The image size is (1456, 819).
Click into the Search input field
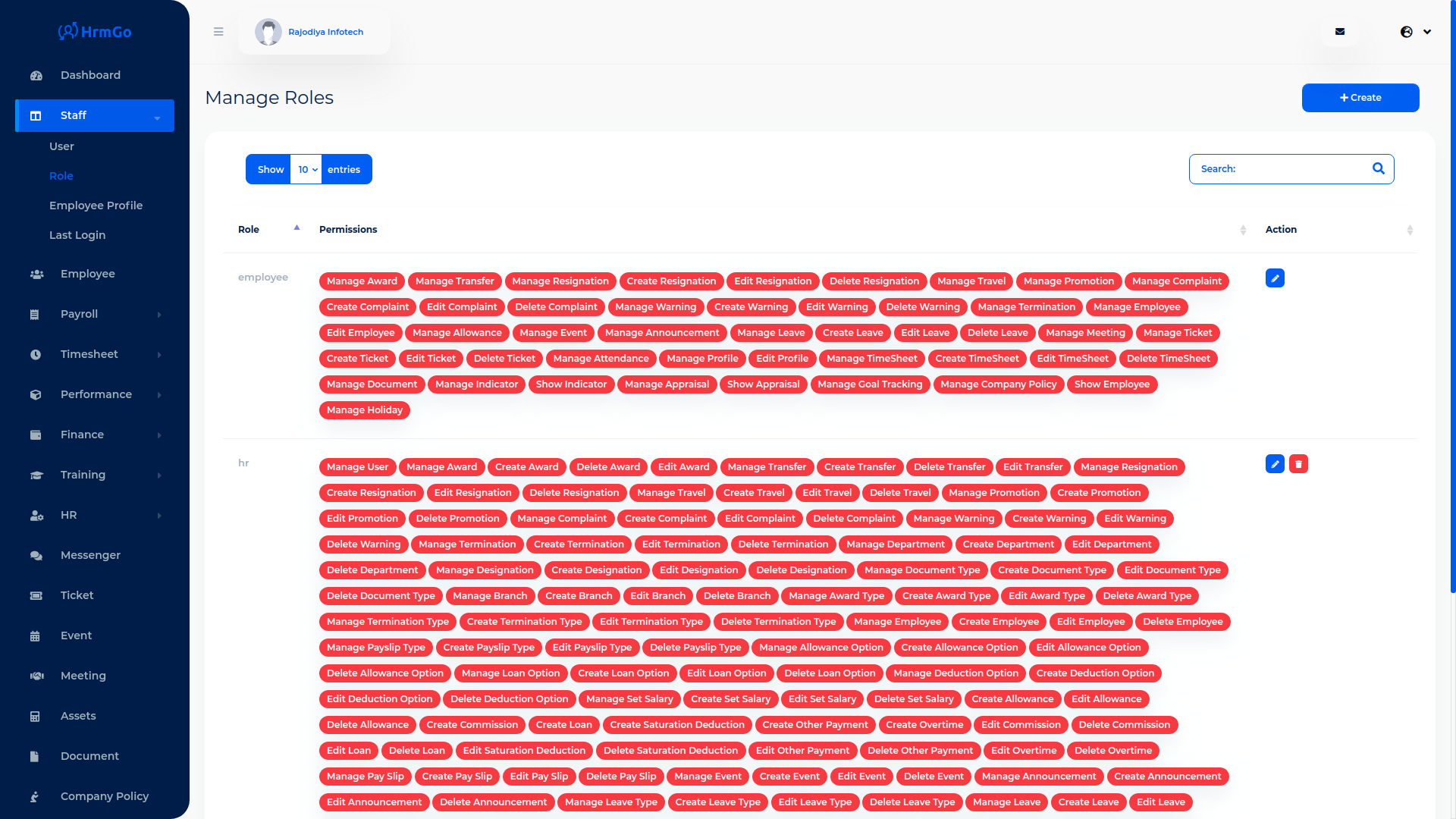point(1297,169)
